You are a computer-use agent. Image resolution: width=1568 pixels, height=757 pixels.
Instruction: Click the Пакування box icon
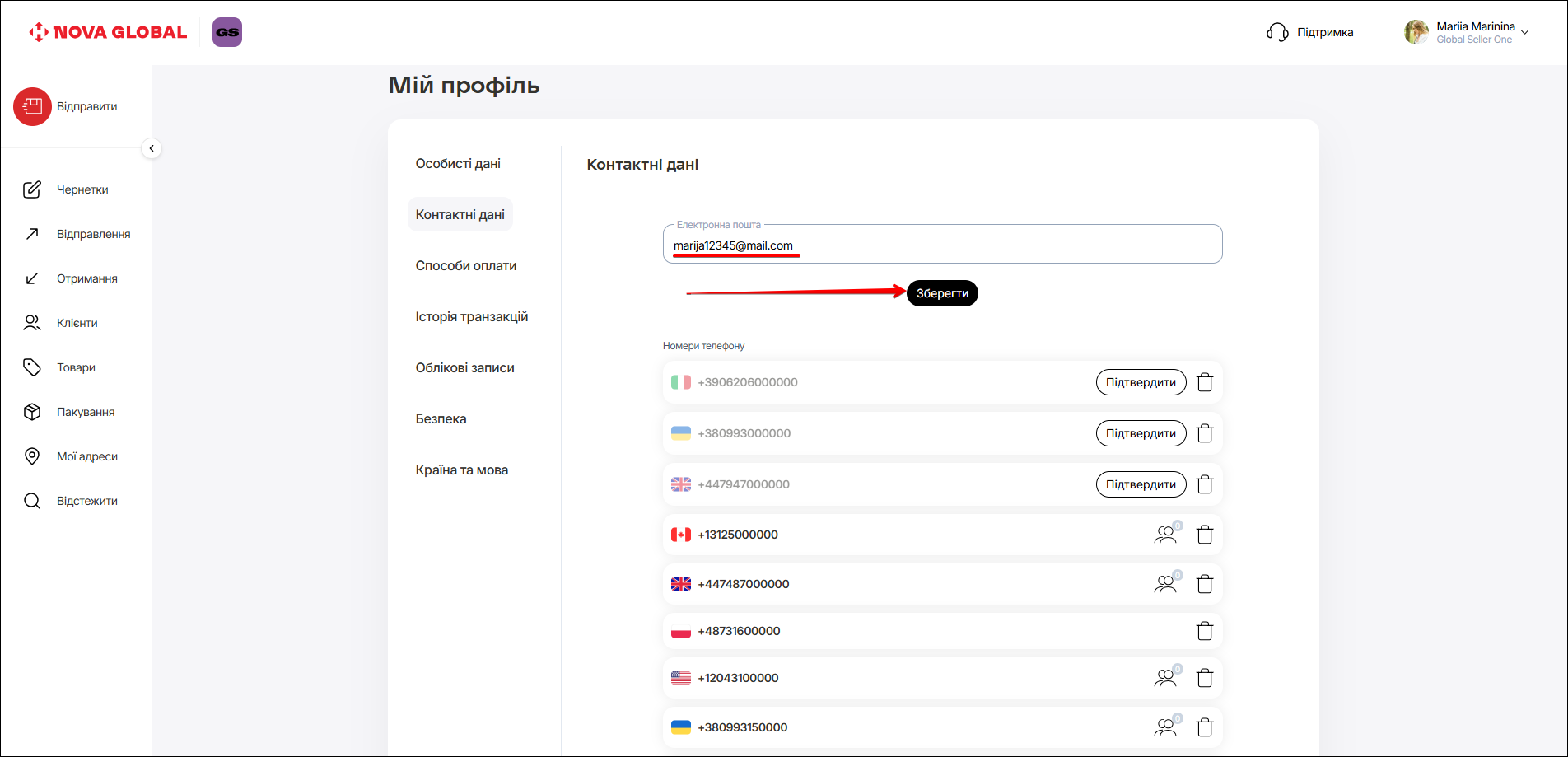(x=32, y=412)
